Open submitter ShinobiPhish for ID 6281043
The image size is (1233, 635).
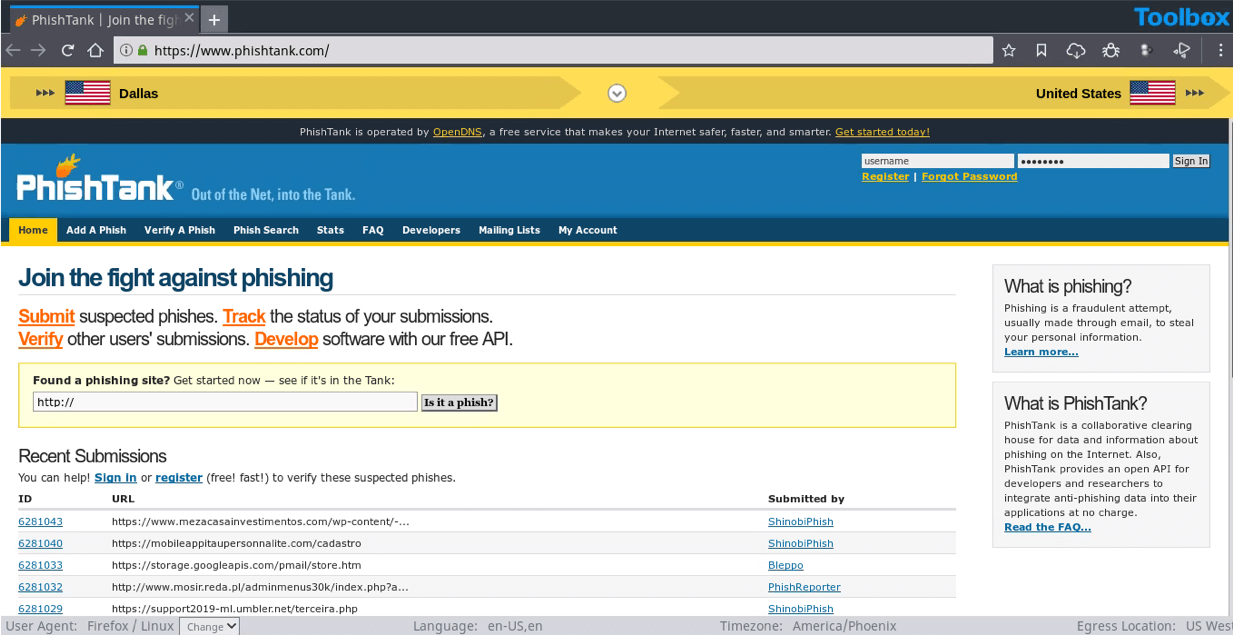(800, 522)
